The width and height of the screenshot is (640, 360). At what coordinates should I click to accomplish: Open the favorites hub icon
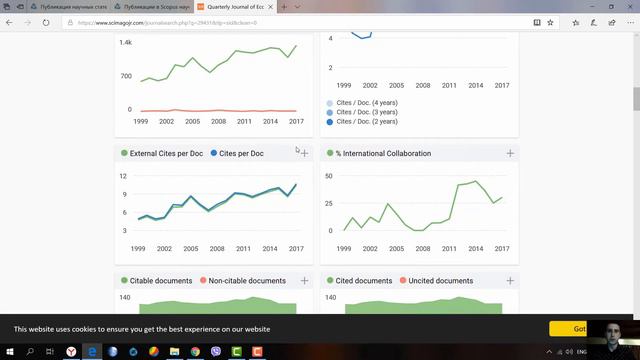pyautogui.click(x=576, y=23)
